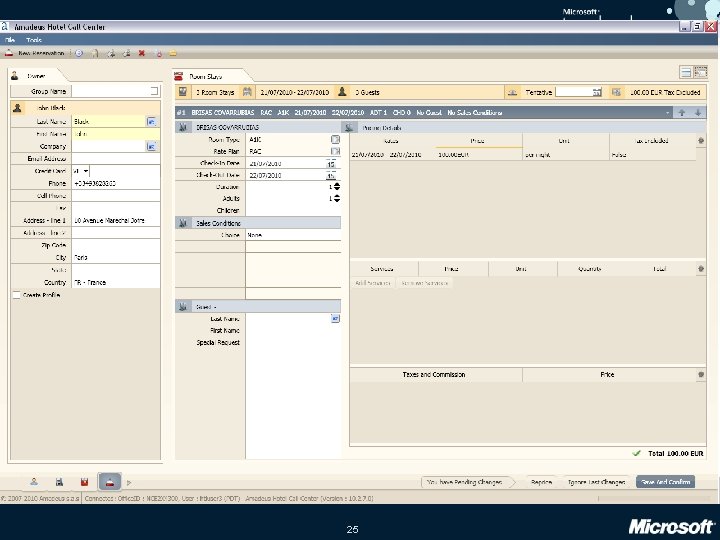Click the Sales Conditions section icon
This screenshot has height=540, width=720.
tap(183, 223)
